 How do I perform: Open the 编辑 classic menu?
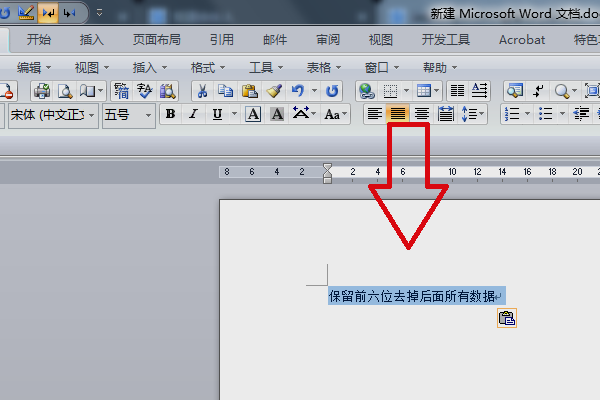point(33,68)
